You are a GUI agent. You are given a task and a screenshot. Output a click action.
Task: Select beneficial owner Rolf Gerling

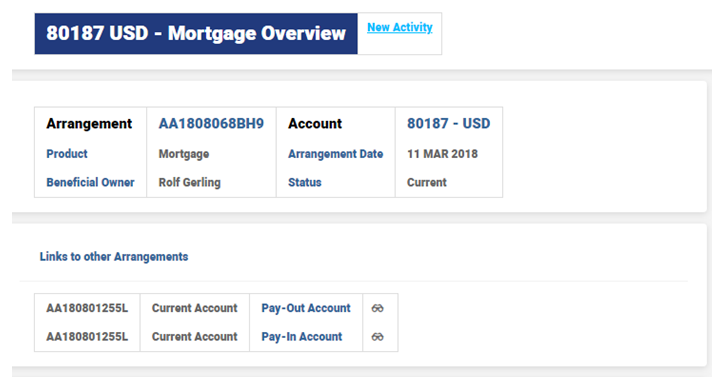pyautogui.click(x=189, y=183)
